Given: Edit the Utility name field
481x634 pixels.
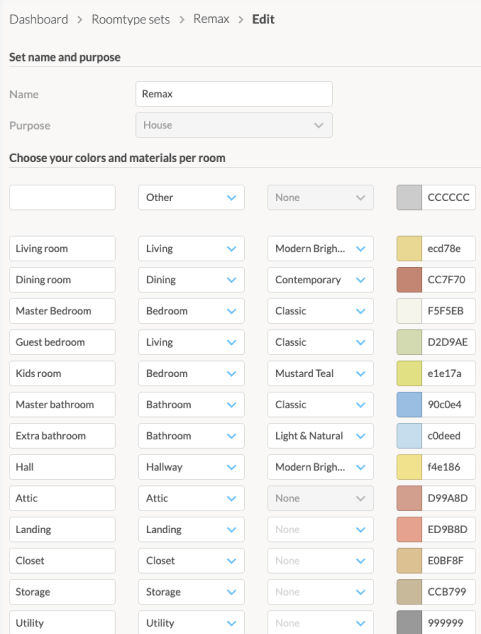Looking at the screenshot, I should 62,622.
